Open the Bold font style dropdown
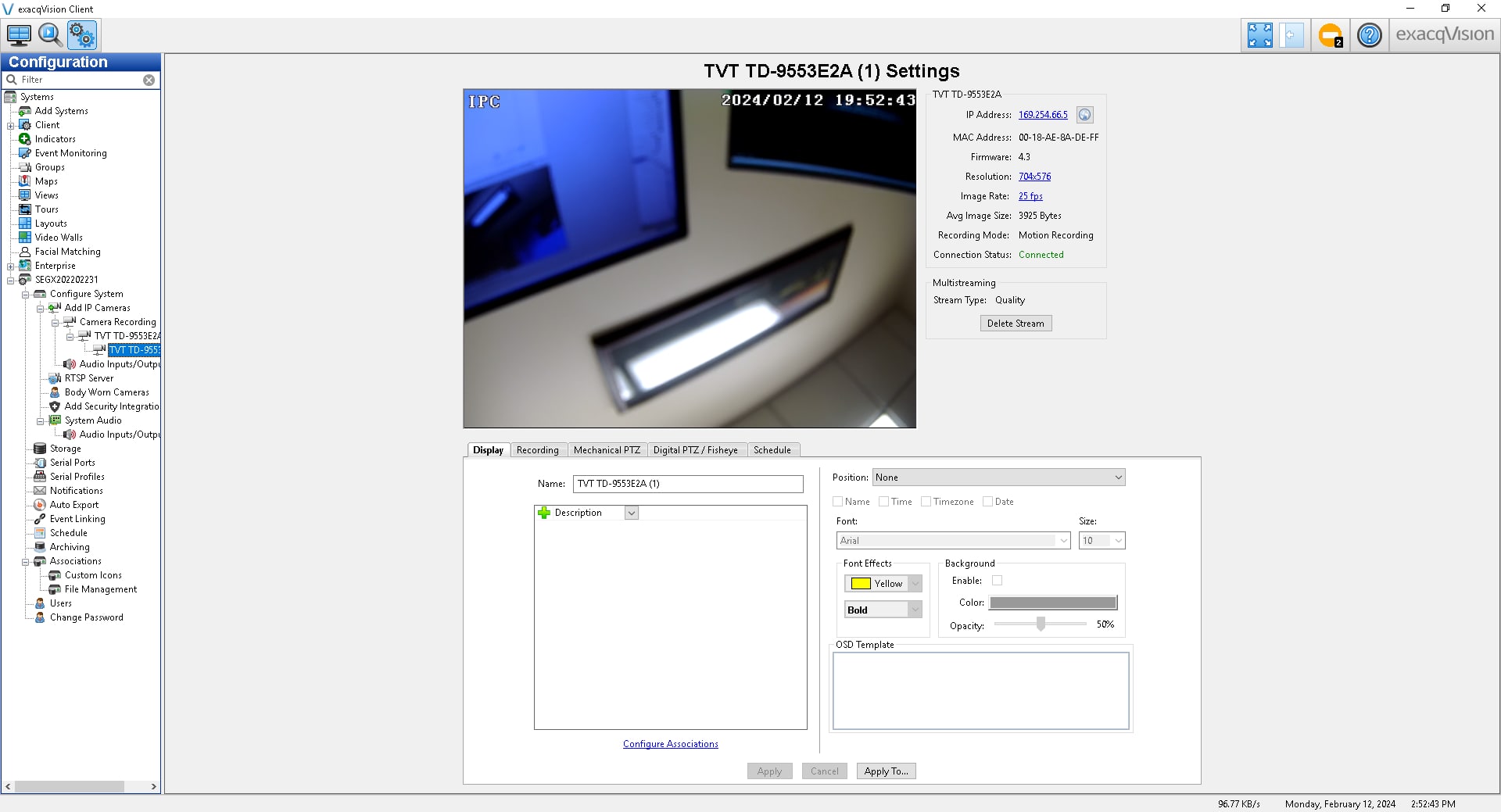The height and width of the screenshot is (812, 1501). (883, 610)
